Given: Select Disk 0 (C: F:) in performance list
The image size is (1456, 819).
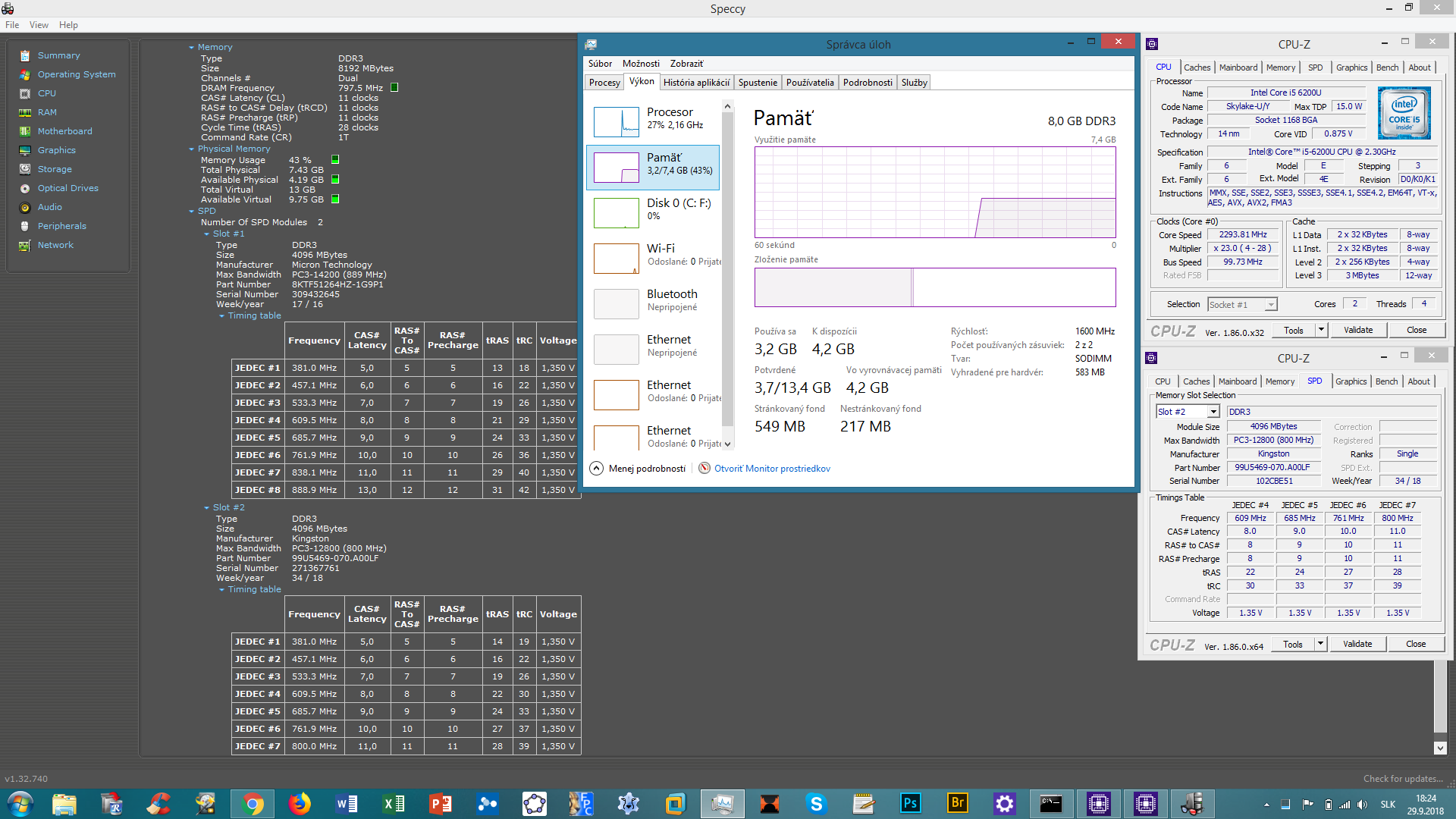Looking at the screenshot, I should pos(653,212).
